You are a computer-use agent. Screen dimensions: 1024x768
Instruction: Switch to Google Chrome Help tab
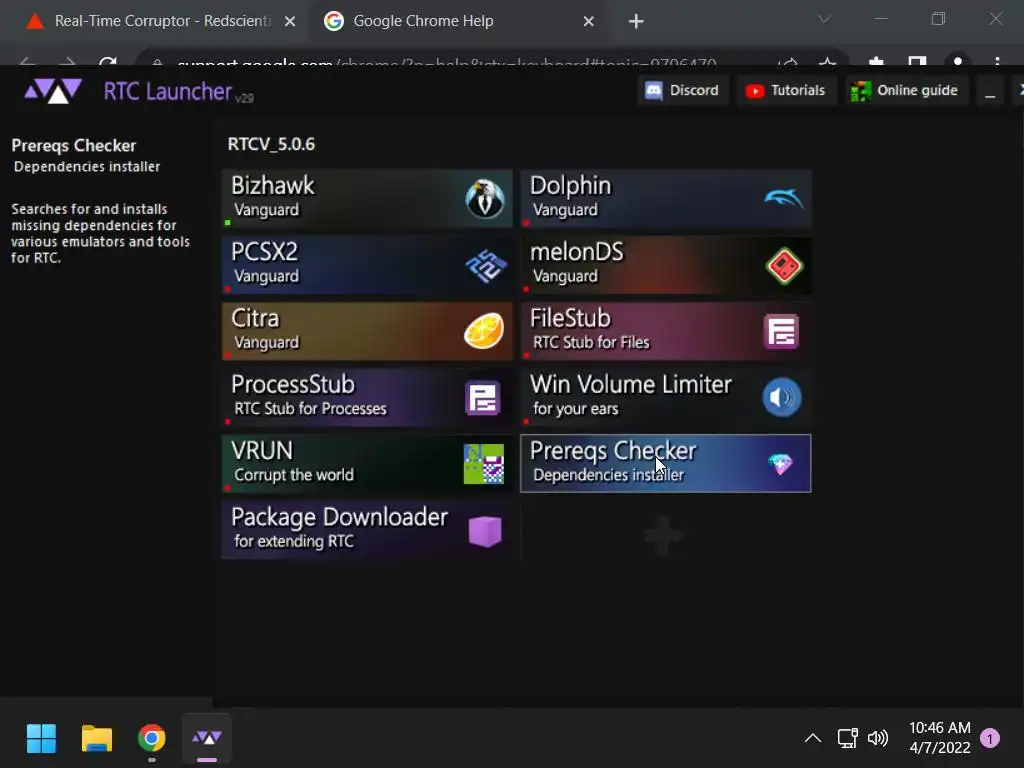457,21
